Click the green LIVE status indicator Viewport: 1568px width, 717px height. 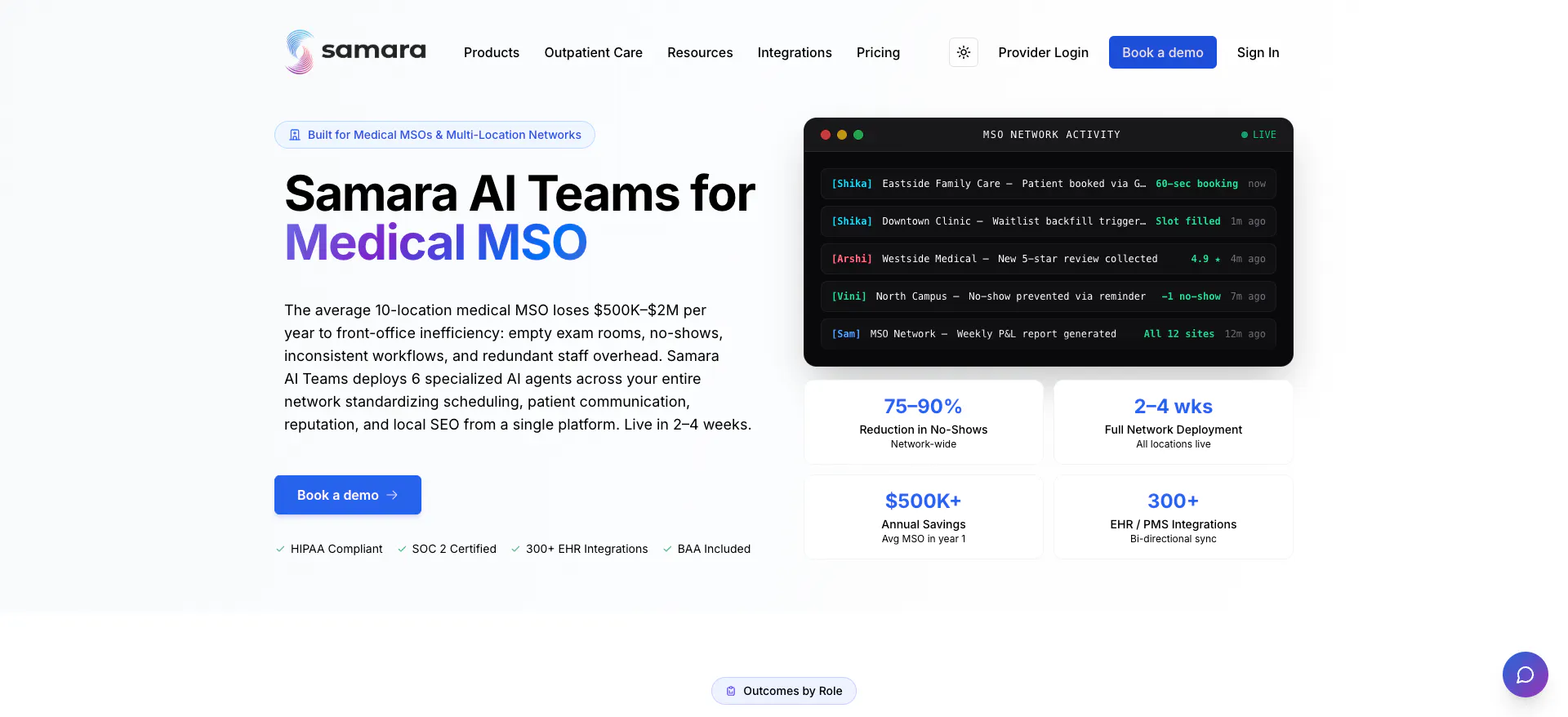tap(1258, 135)
